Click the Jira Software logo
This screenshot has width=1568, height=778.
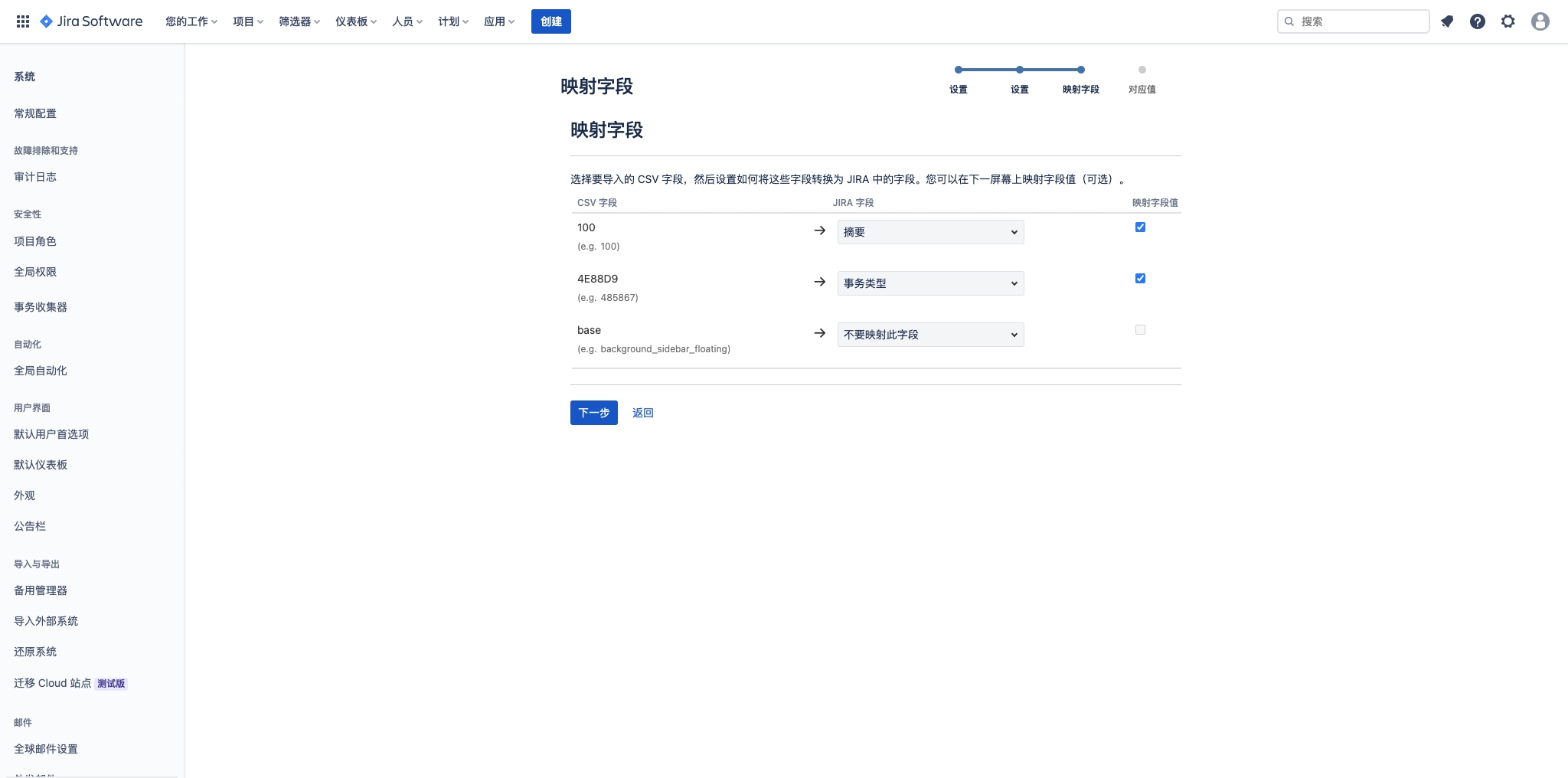[x=91, y=21]
